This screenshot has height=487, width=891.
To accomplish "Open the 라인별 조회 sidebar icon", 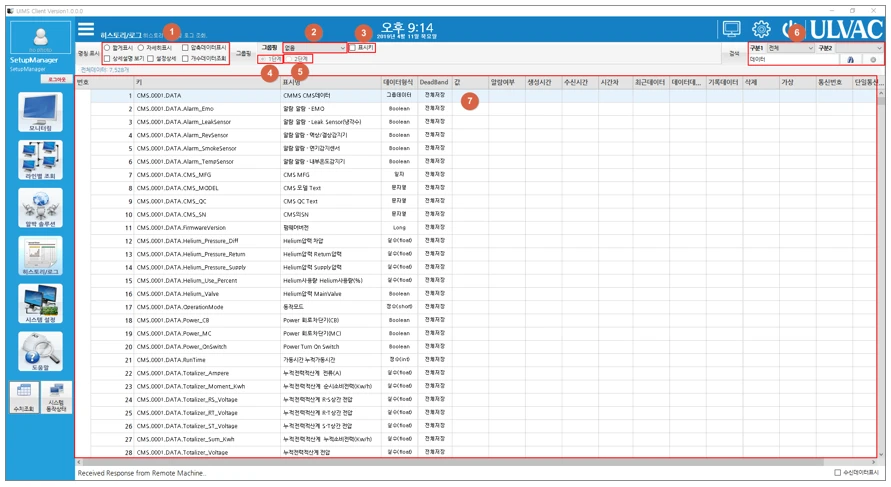I will [40, 160].
